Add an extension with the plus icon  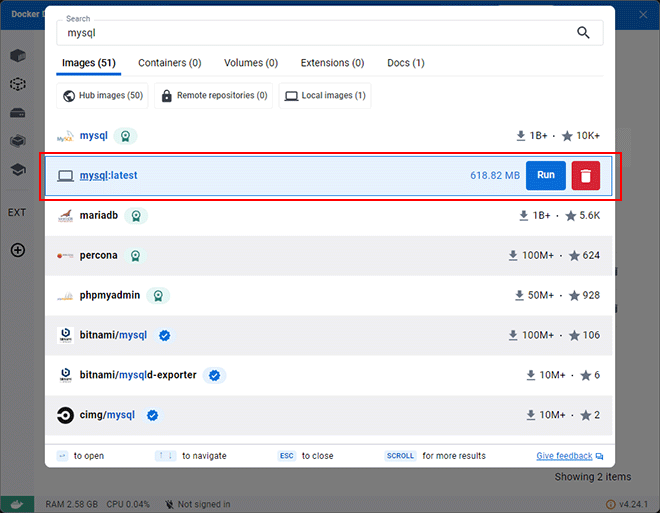pos(18,250)
